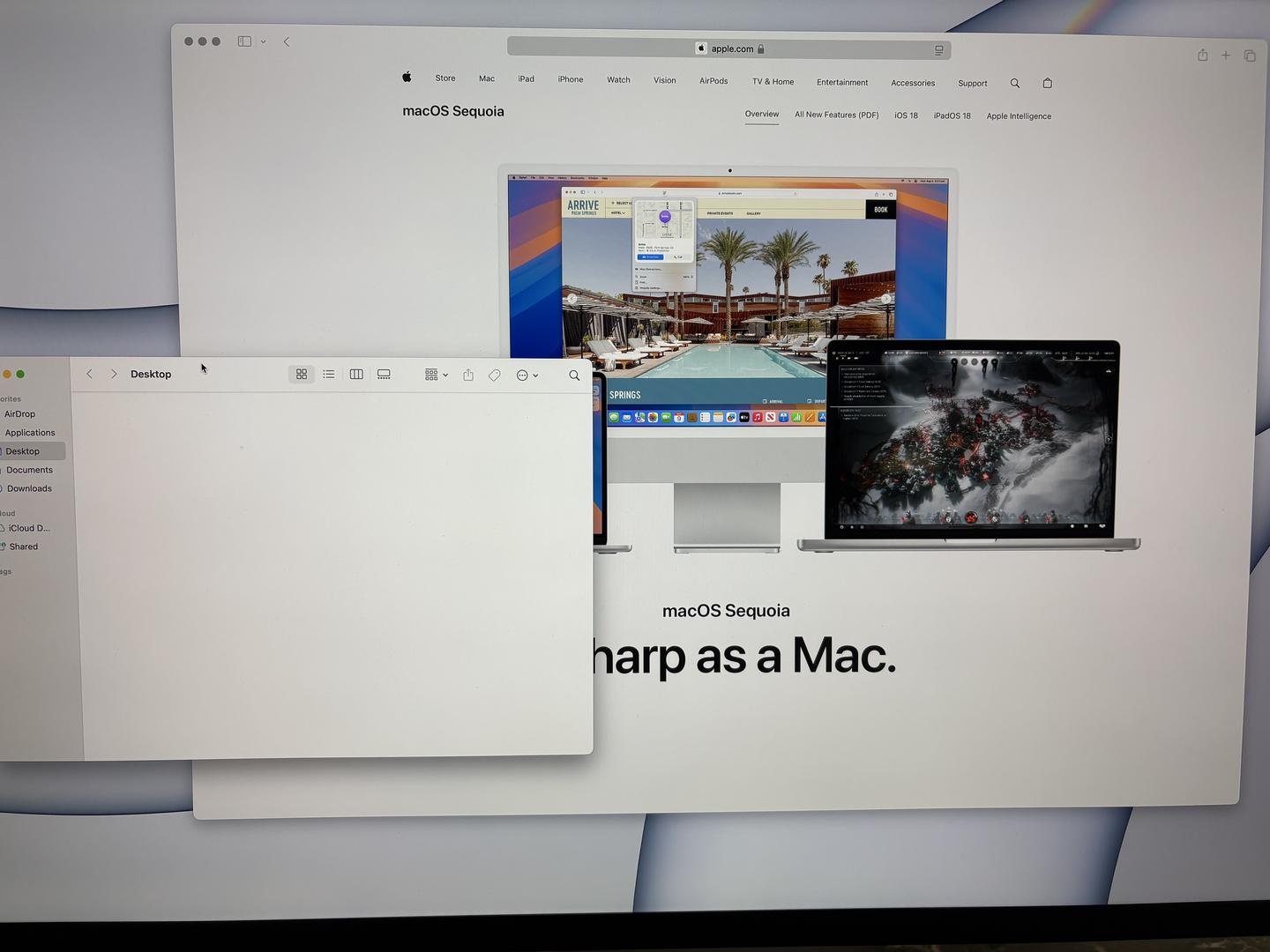The image size is (1270, 952).
Task: Select the Overview tab
Action: [762, 114]
